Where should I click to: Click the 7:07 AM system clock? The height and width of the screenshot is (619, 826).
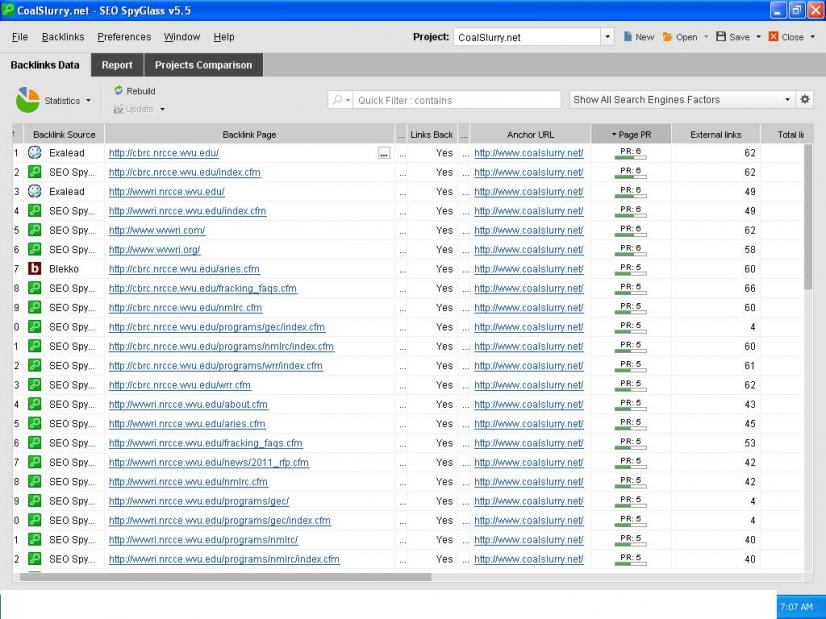796,607
